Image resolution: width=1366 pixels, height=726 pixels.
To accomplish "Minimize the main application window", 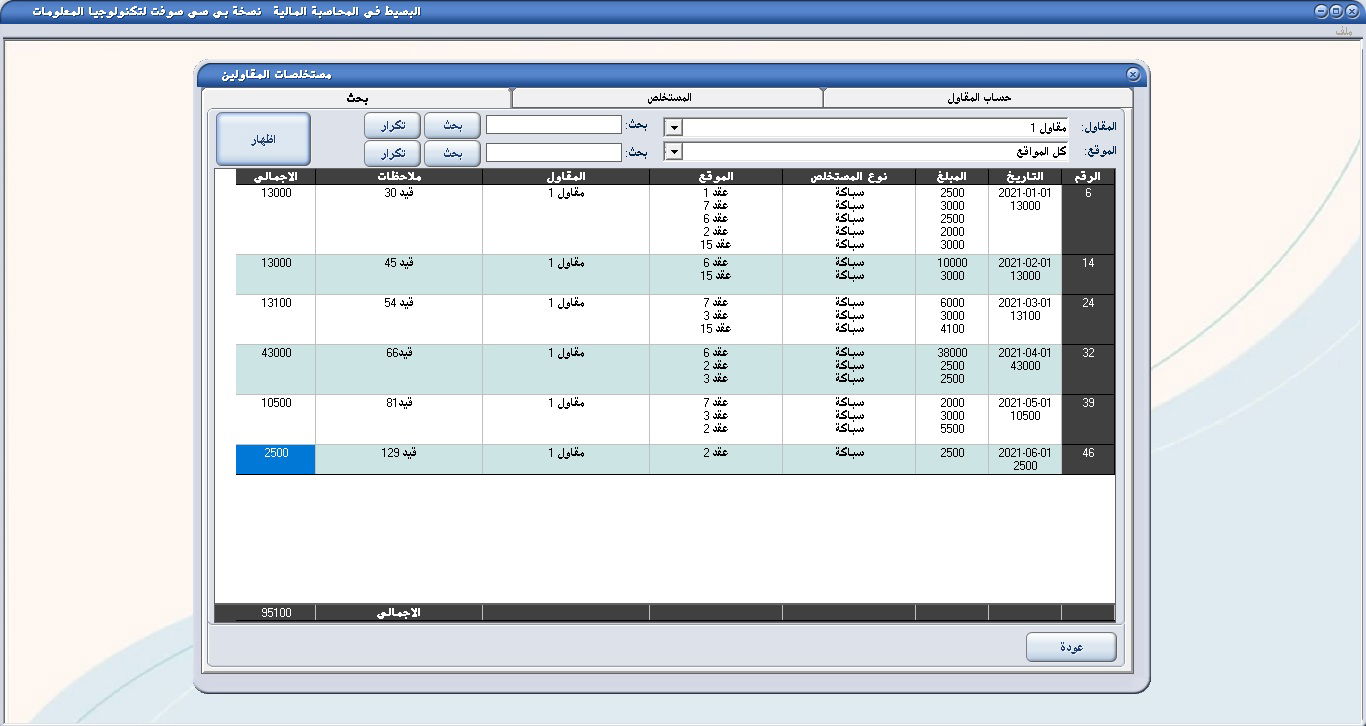I will (x=1321, y=11).
